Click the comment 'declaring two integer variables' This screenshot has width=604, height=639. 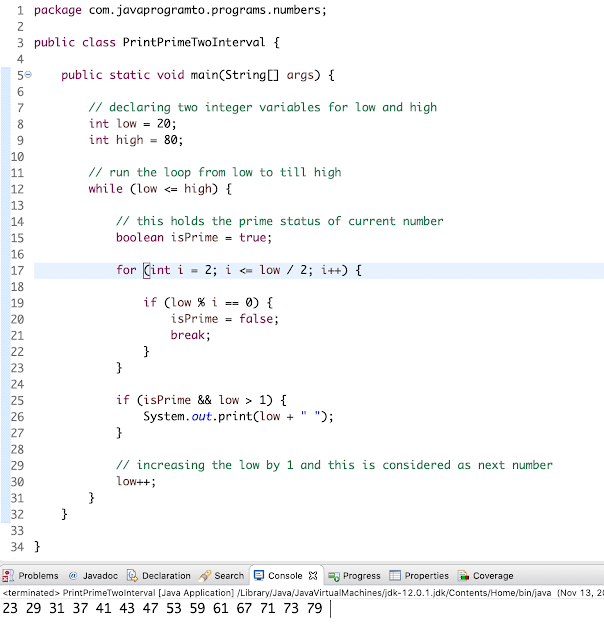click(x=262, y=108)
